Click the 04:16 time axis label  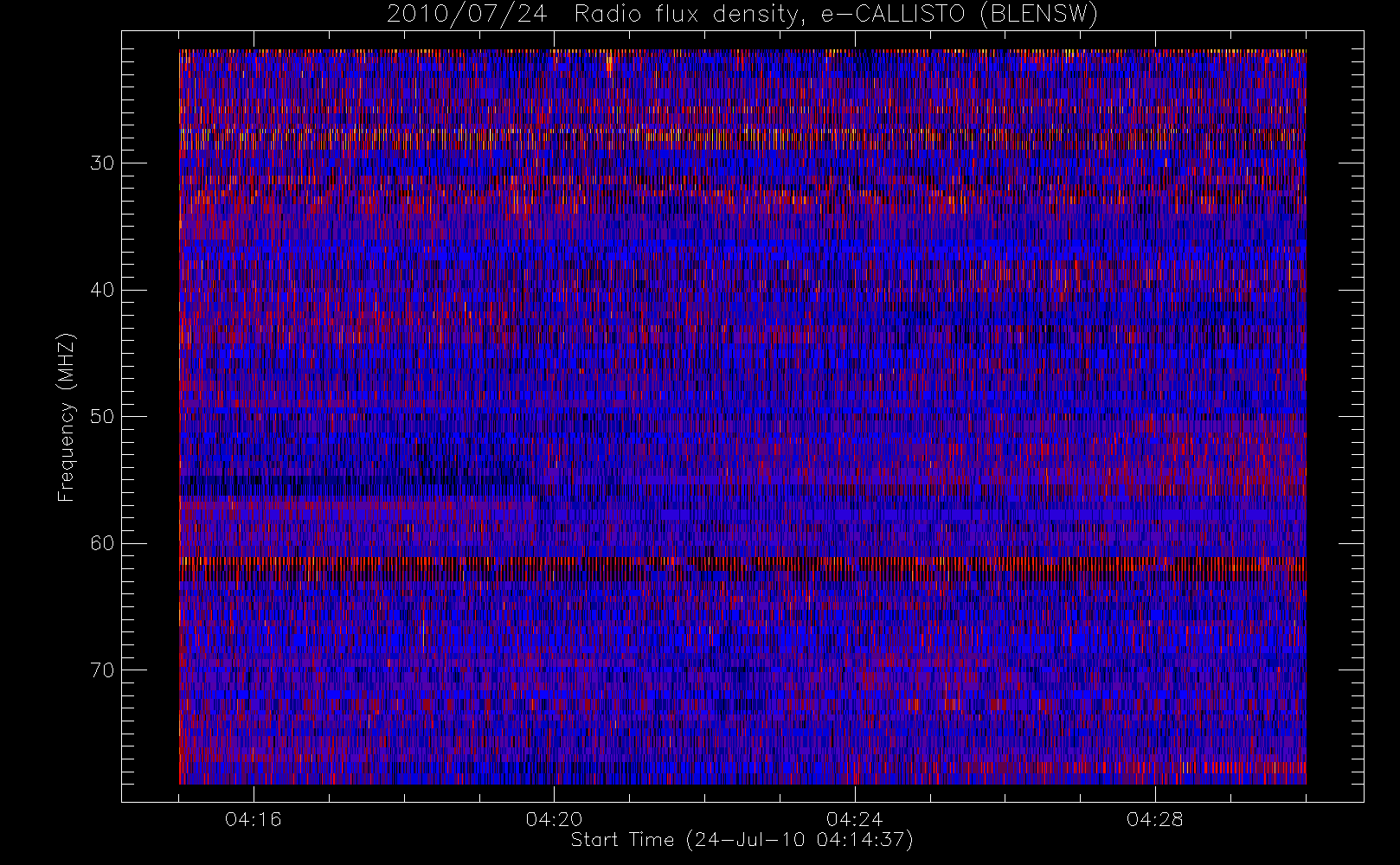(254, 819)
